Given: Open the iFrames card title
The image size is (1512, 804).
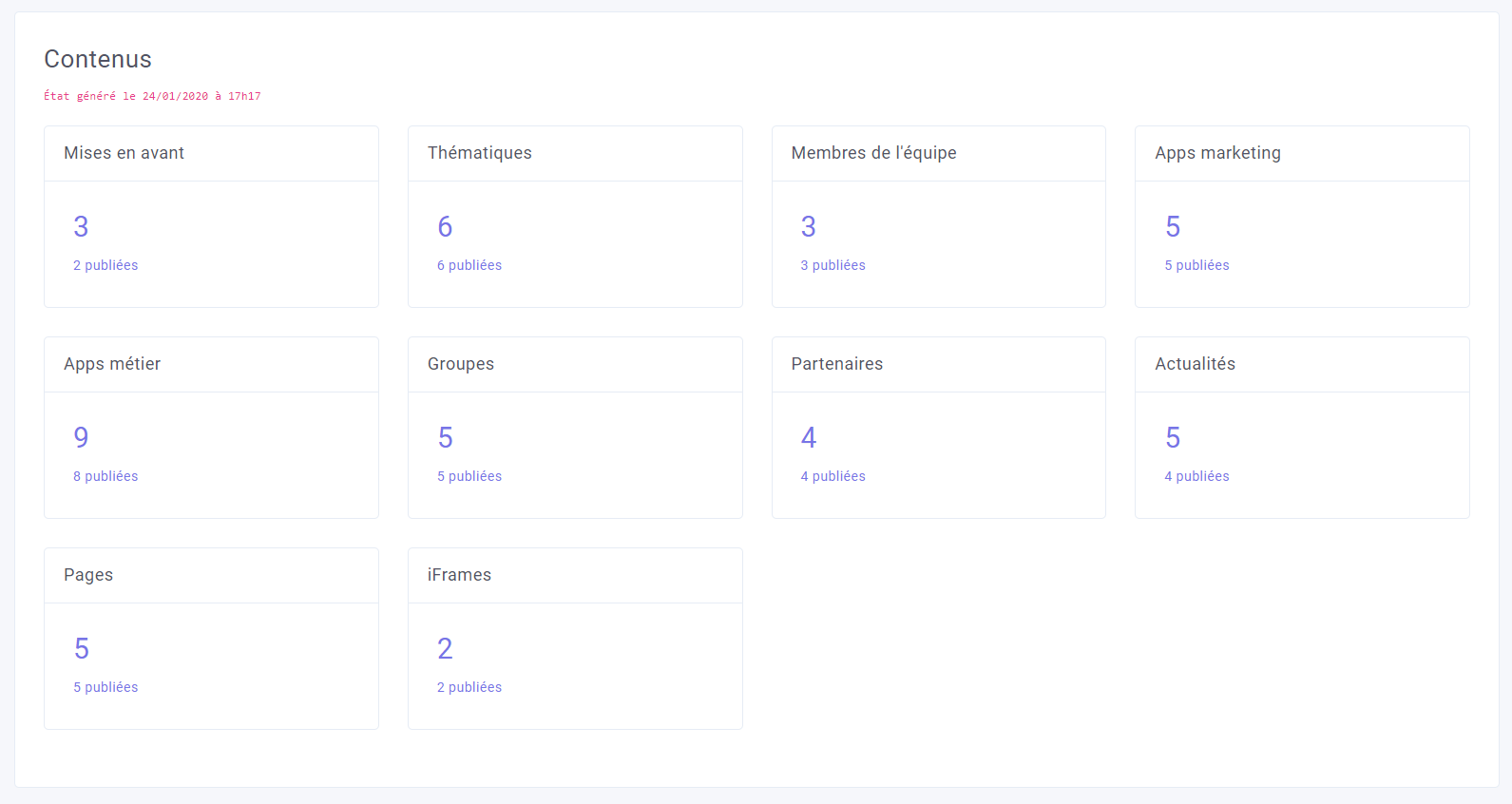Looking at the screenshot, I should pyautogui.click(x=460, y=575).
